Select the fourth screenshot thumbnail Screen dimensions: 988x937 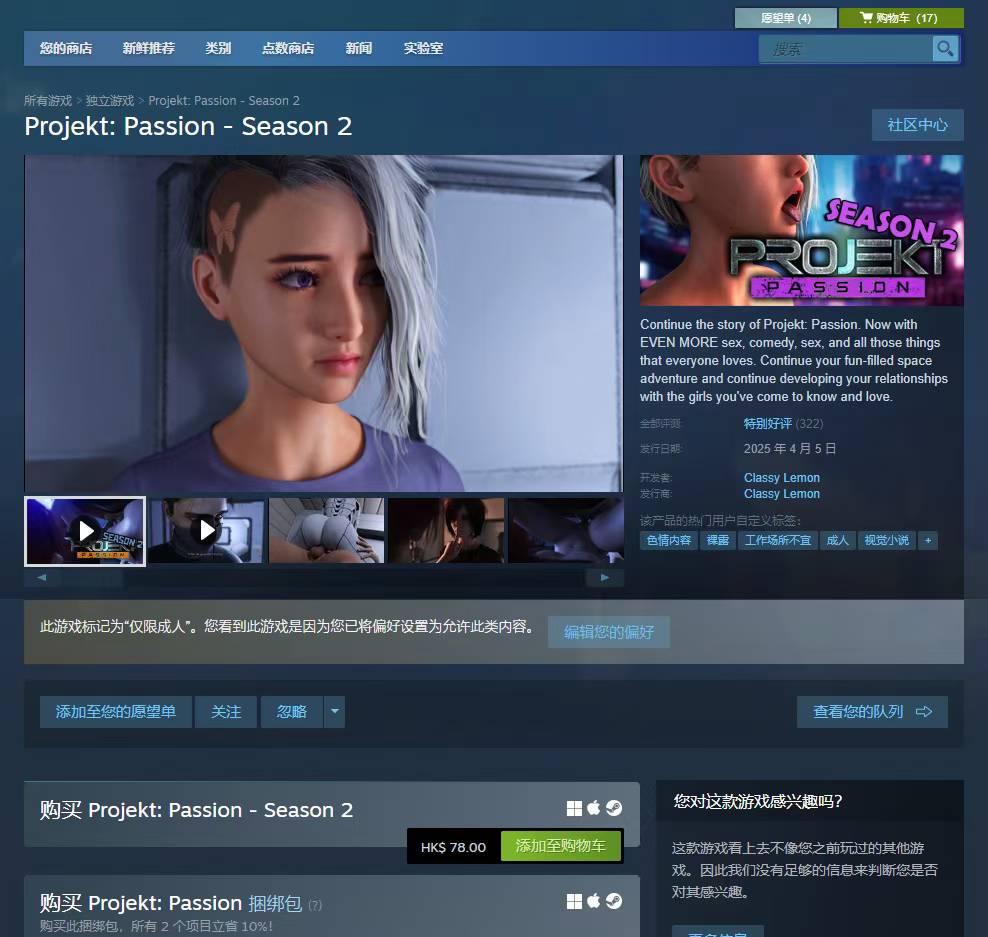point(446,531)
